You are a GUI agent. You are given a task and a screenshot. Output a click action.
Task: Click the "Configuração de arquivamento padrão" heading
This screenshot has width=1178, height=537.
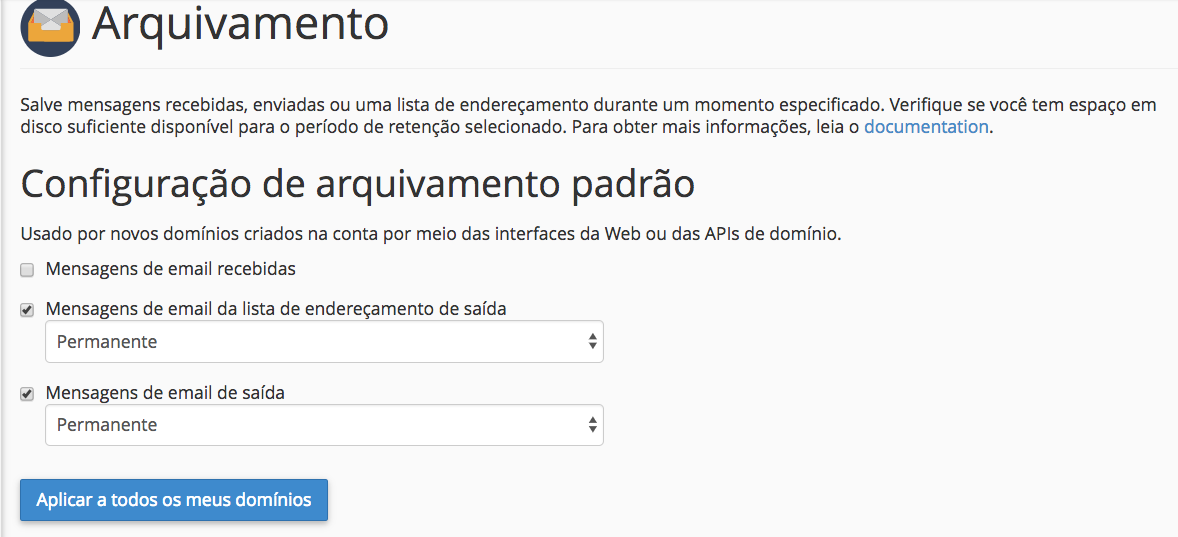tap(357, 185)
